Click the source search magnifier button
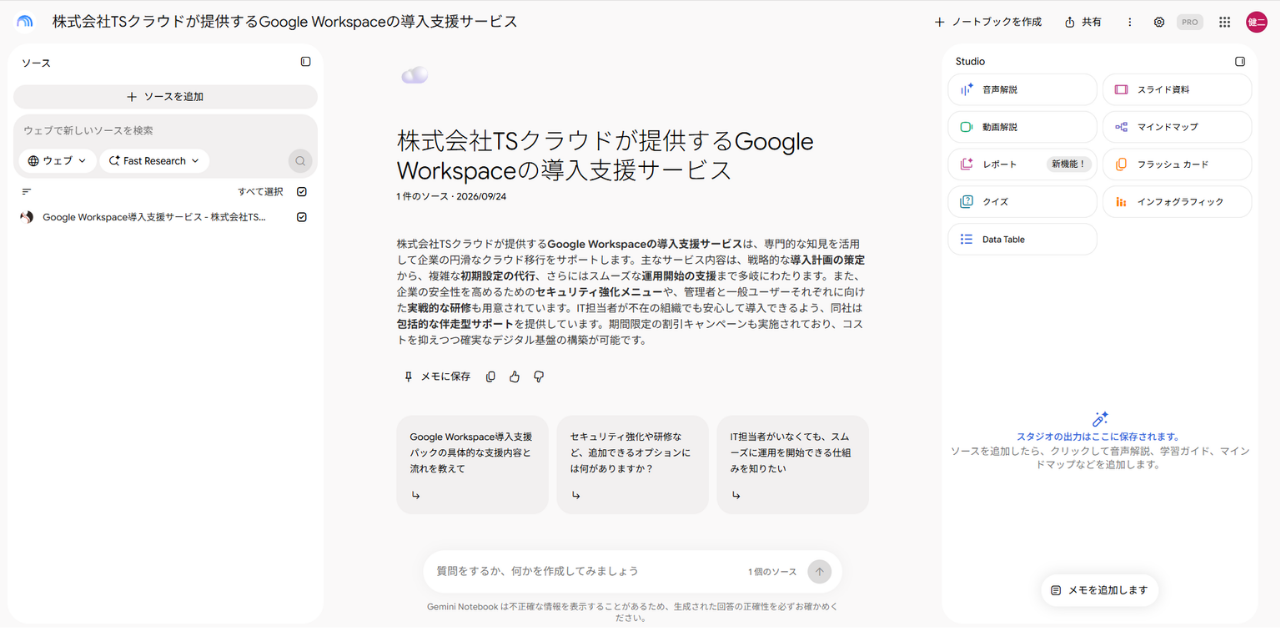Image resolution: width=1280 pixels, height=628 pixels. (x=300, y=161)
